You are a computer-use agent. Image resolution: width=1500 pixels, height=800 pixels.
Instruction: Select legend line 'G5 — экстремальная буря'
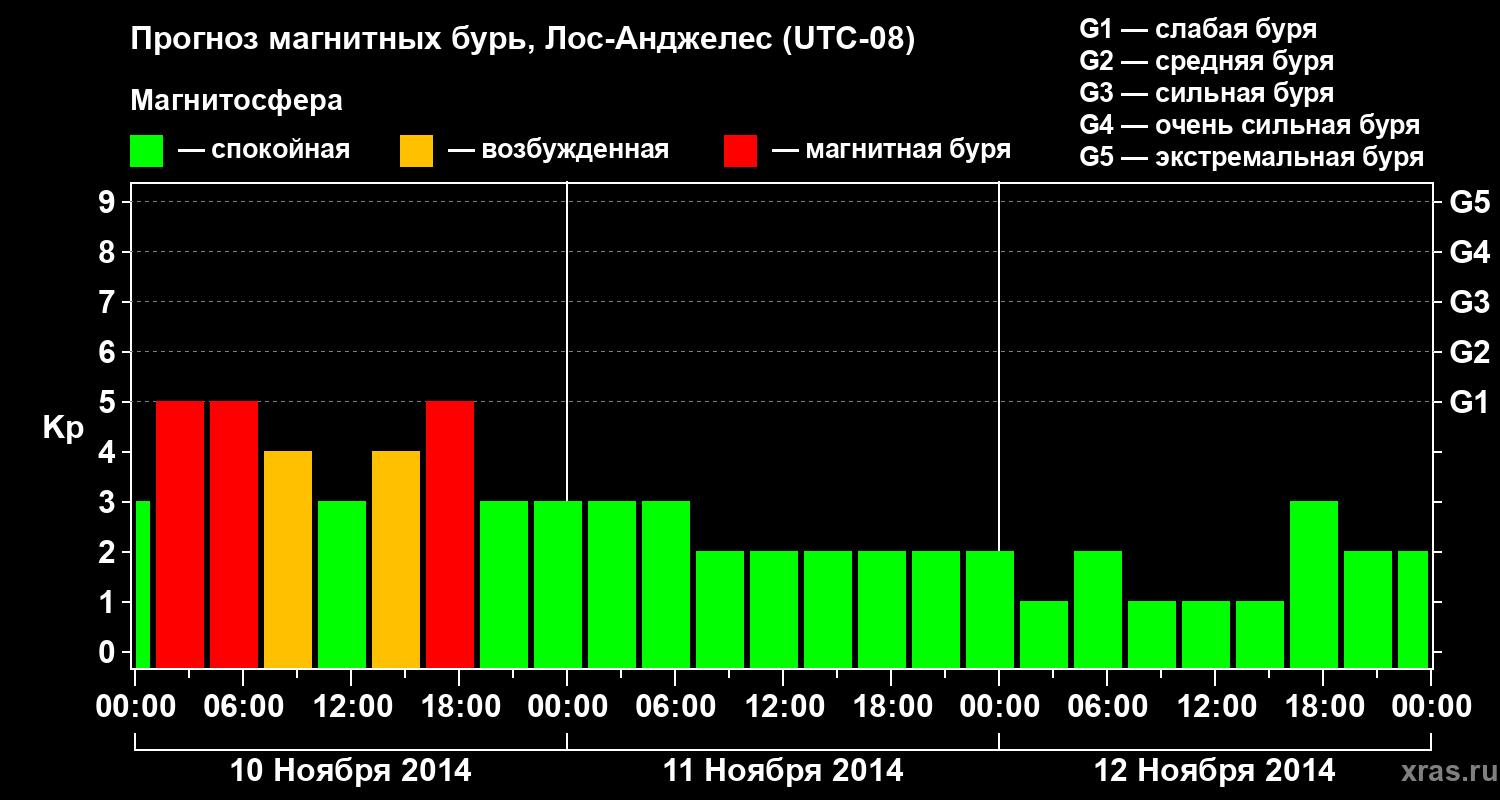(1251, 157)
